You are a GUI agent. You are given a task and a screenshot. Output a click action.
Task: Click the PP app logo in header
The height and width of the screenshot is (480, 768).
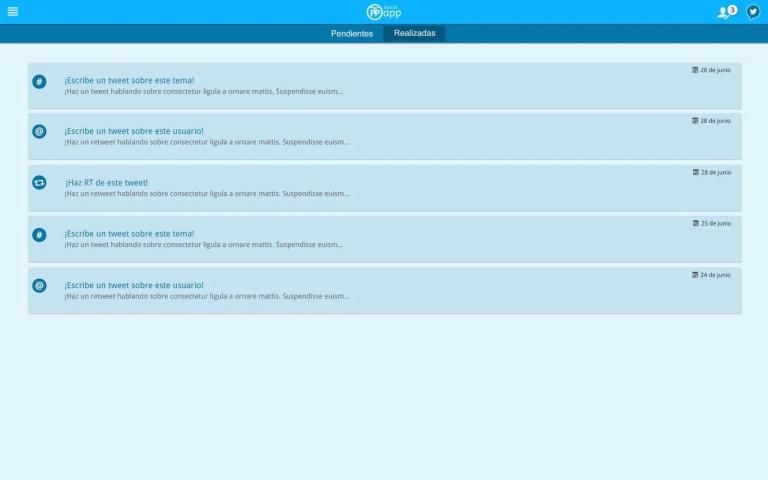pos(384,12)
